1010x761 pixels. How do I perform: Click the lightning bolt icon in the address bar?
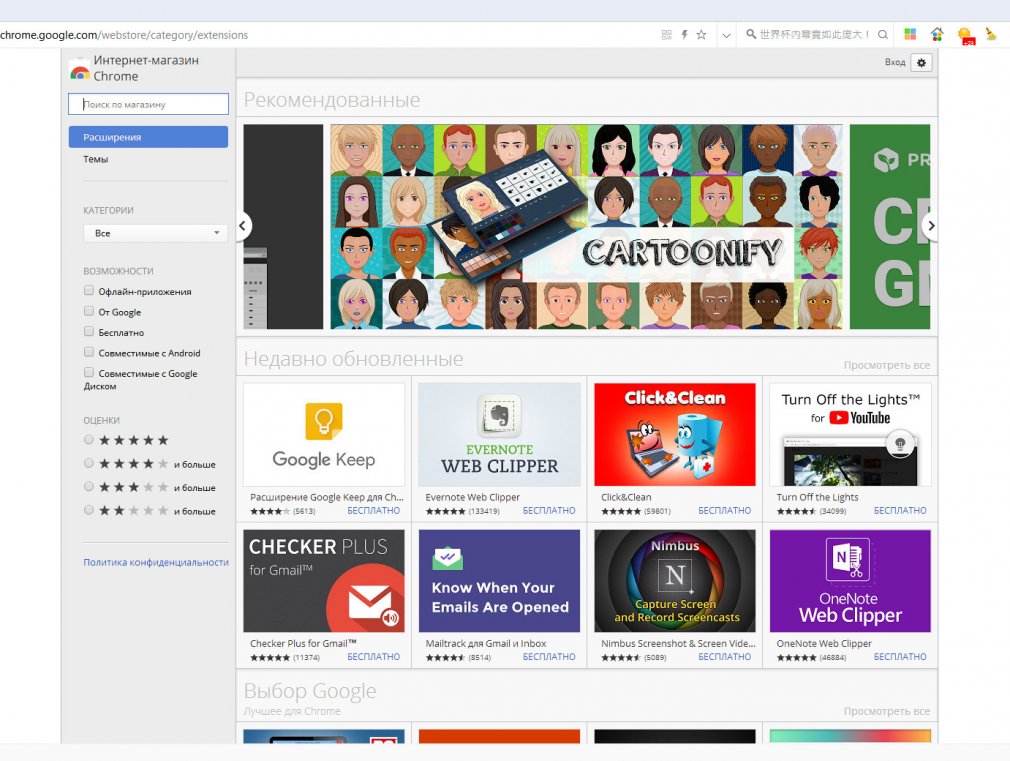[x=685, y=35]
